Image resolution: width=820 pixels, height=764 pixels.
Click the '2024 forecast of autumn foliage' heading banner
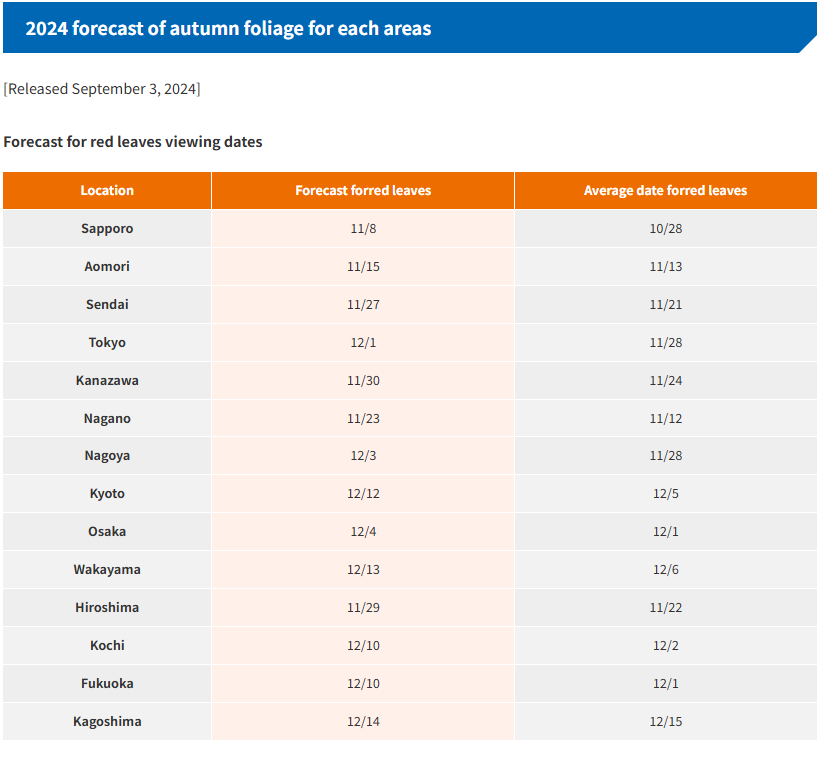tap(228, 28)
